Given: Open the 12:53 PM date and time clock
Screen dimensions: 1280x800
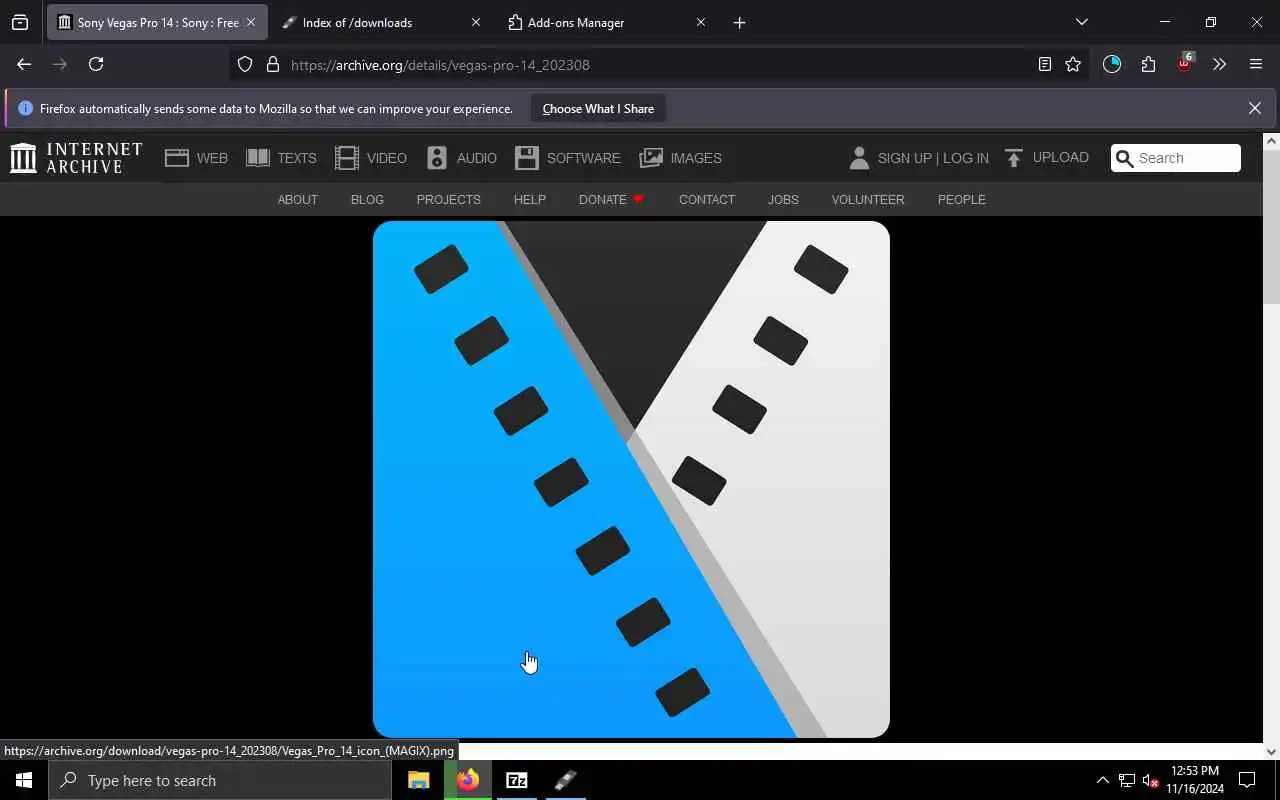Looking at the screenshot, I should (1195, 780).
